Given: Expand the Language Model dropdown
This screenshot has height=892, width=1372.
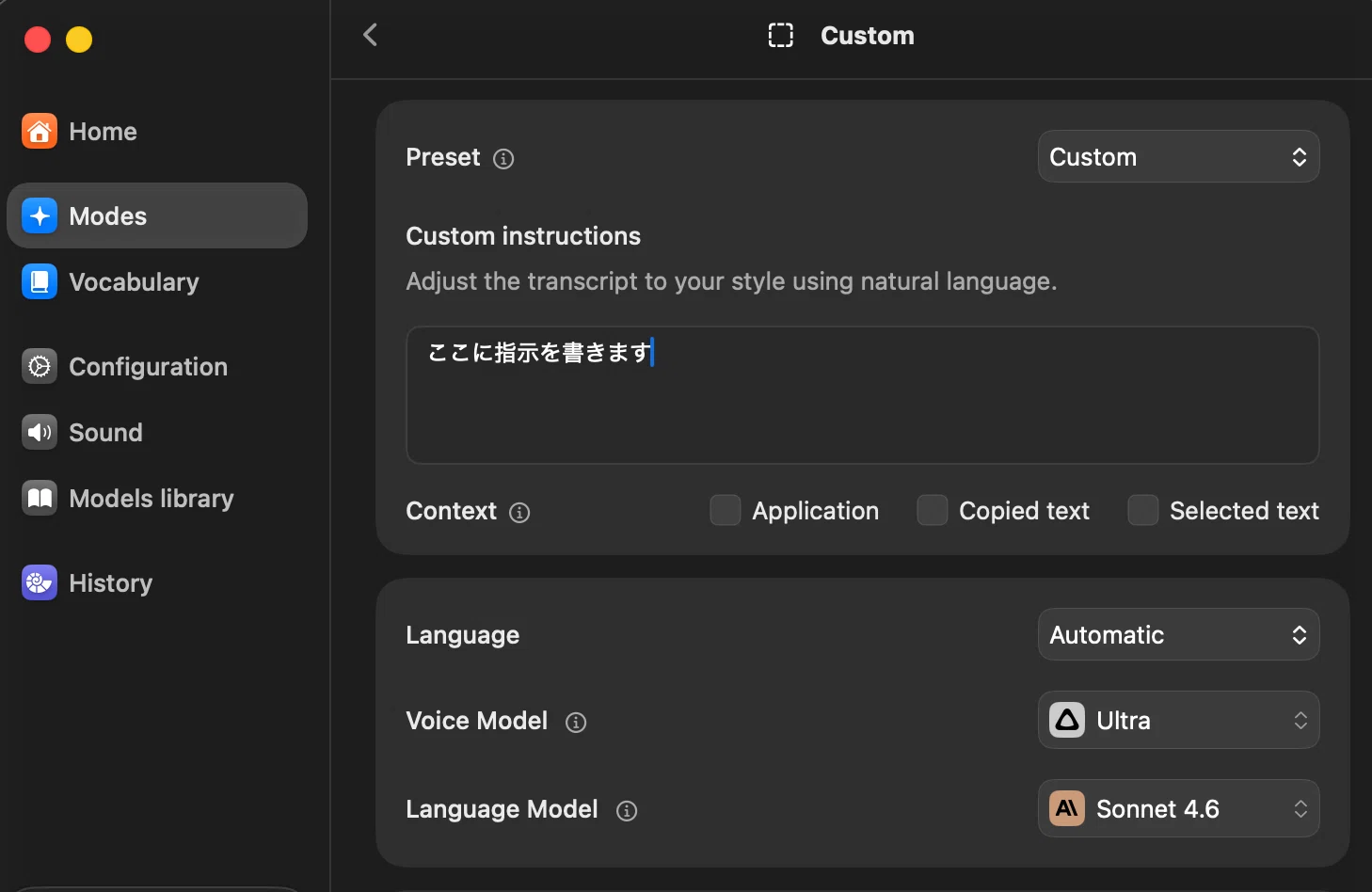Looking at the screenshot, I should (1178, 809).
